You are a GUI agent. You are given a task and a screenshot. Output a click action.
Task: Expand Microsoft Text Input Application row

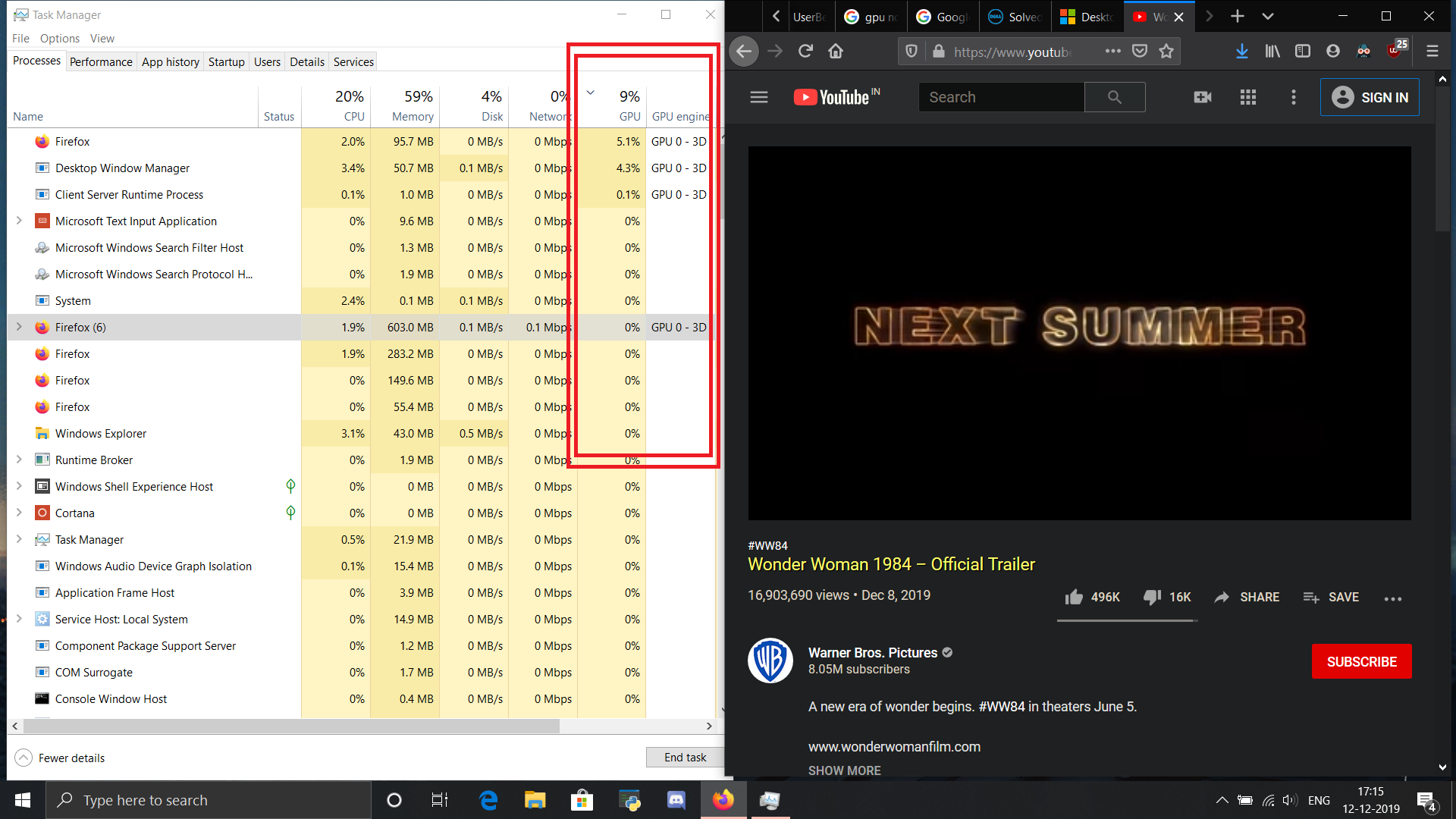19,221
